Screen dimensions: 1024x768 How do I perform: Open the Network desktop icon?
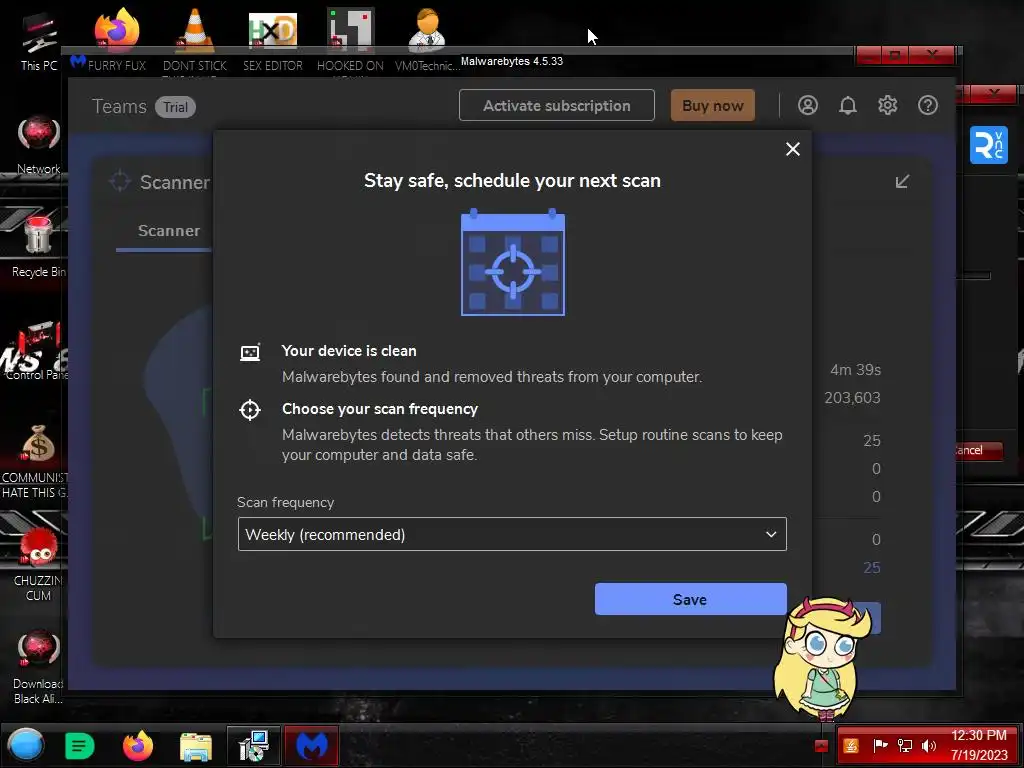(x=39, y=145)
